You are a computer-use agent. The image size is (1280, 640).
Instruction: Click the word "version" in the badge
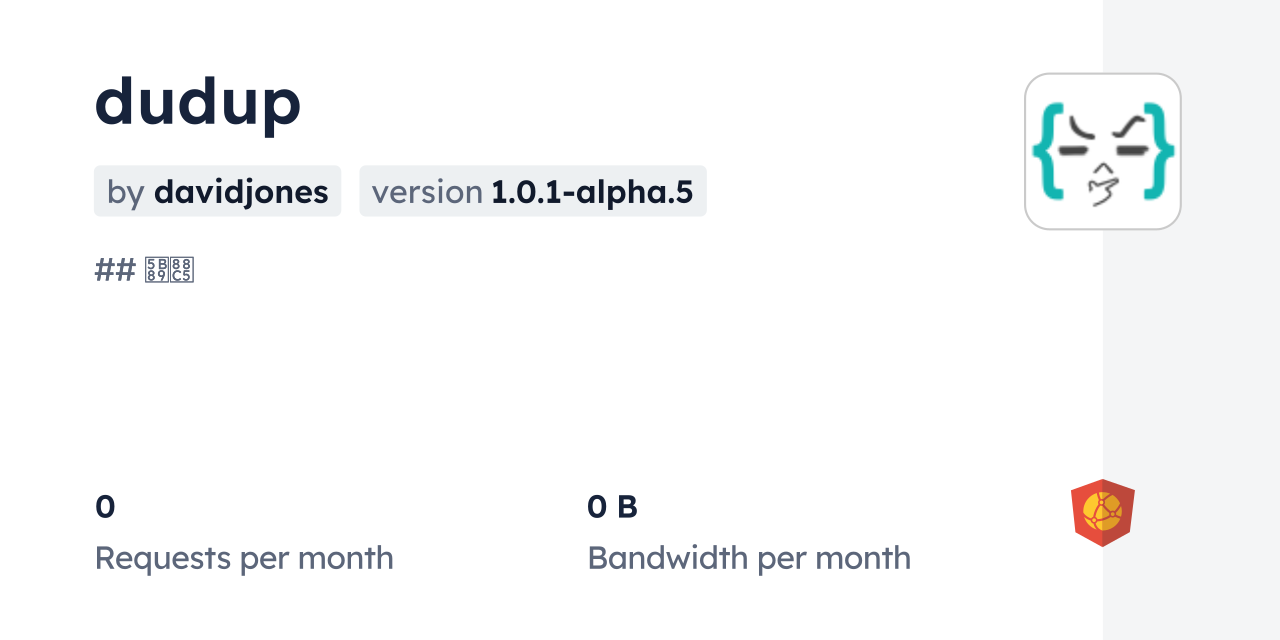tap(427, 192)
